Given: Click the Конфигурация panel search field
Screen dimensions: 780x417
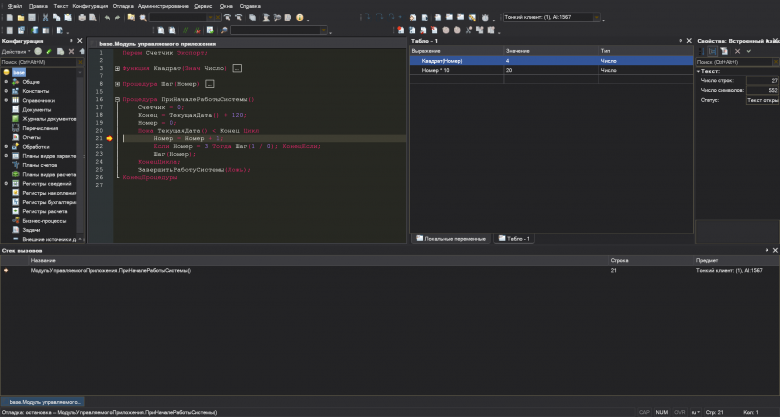Looking at the screenshot, I should [x=39, y=62].
